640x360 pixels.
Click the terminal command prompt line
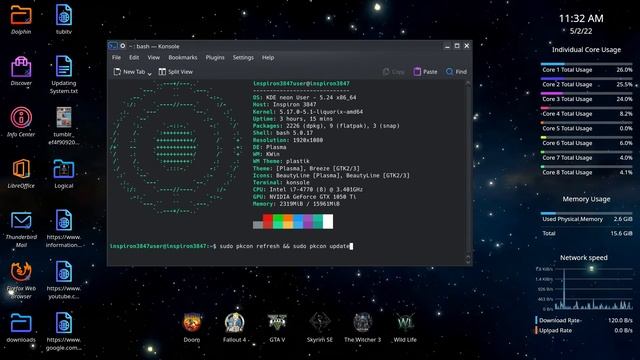(231, 246)
